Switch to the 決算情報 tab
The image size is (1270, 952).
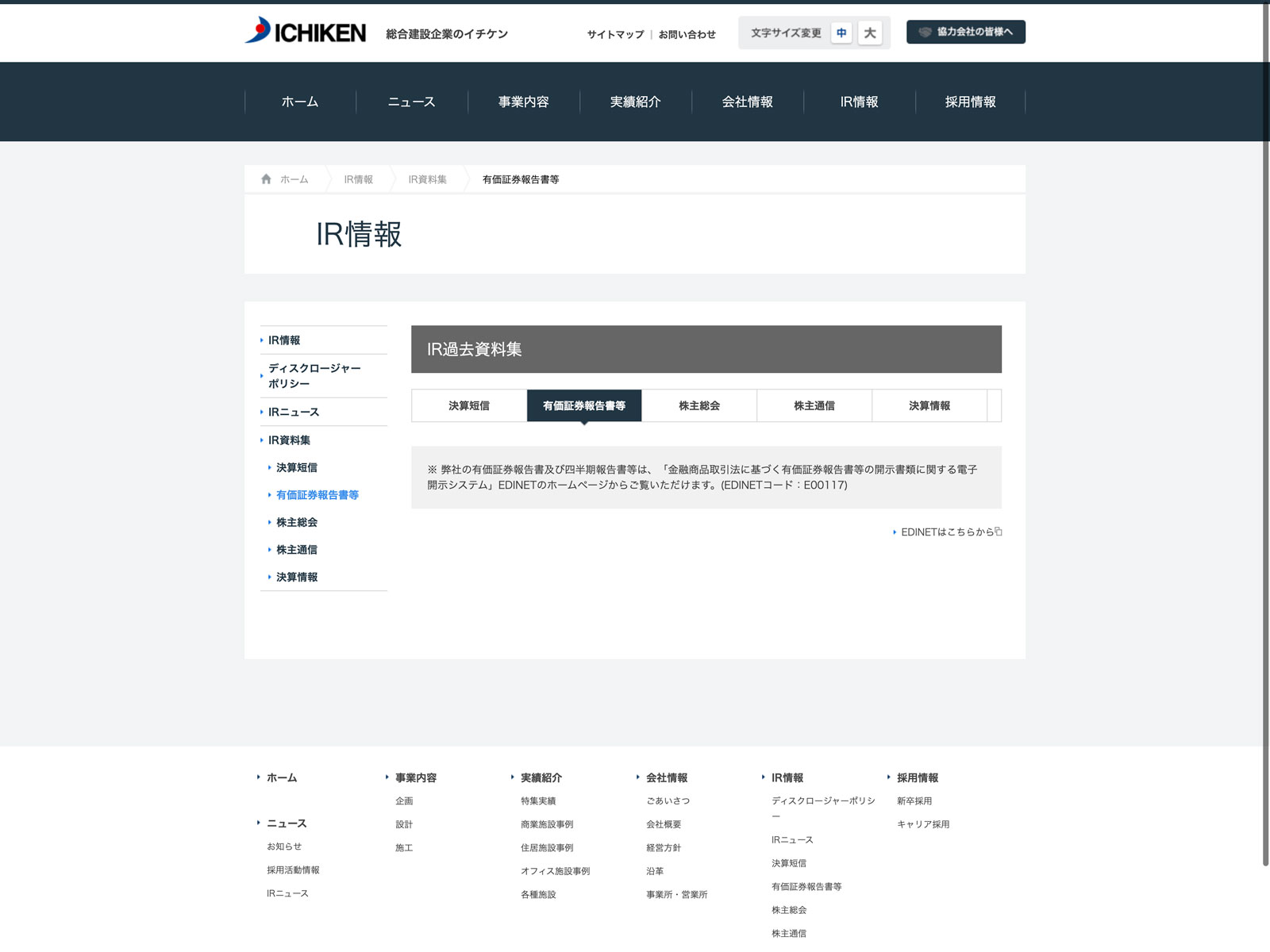pyautogui.click(x=929, y=405)
